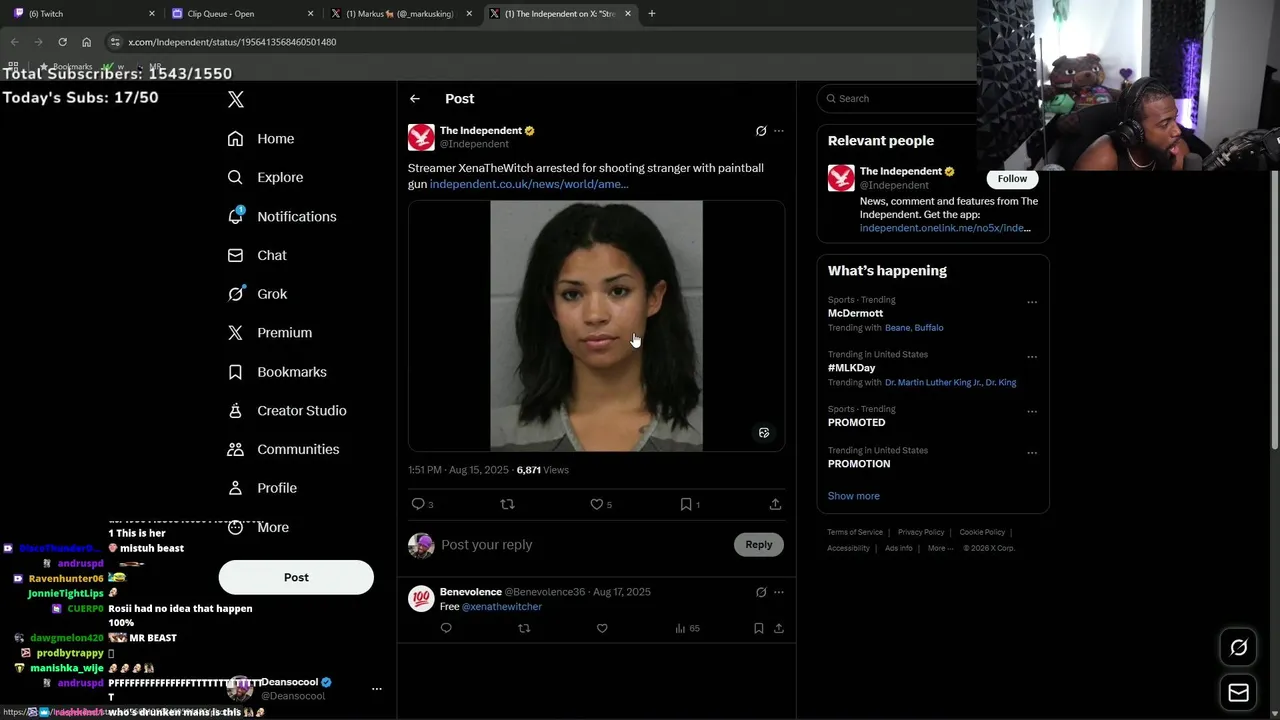Open the floating Grok button

tap(1238, 648)
